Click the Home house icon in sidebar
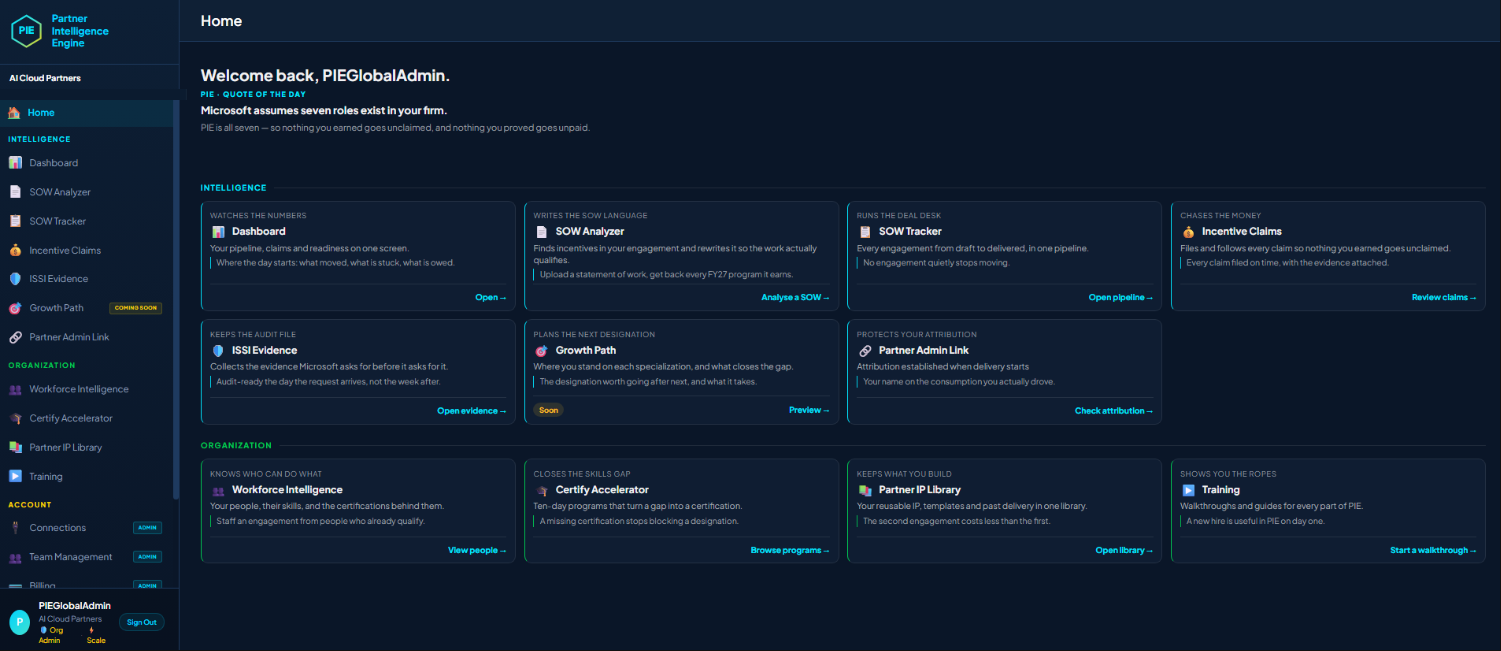 [x=14, y=113]
